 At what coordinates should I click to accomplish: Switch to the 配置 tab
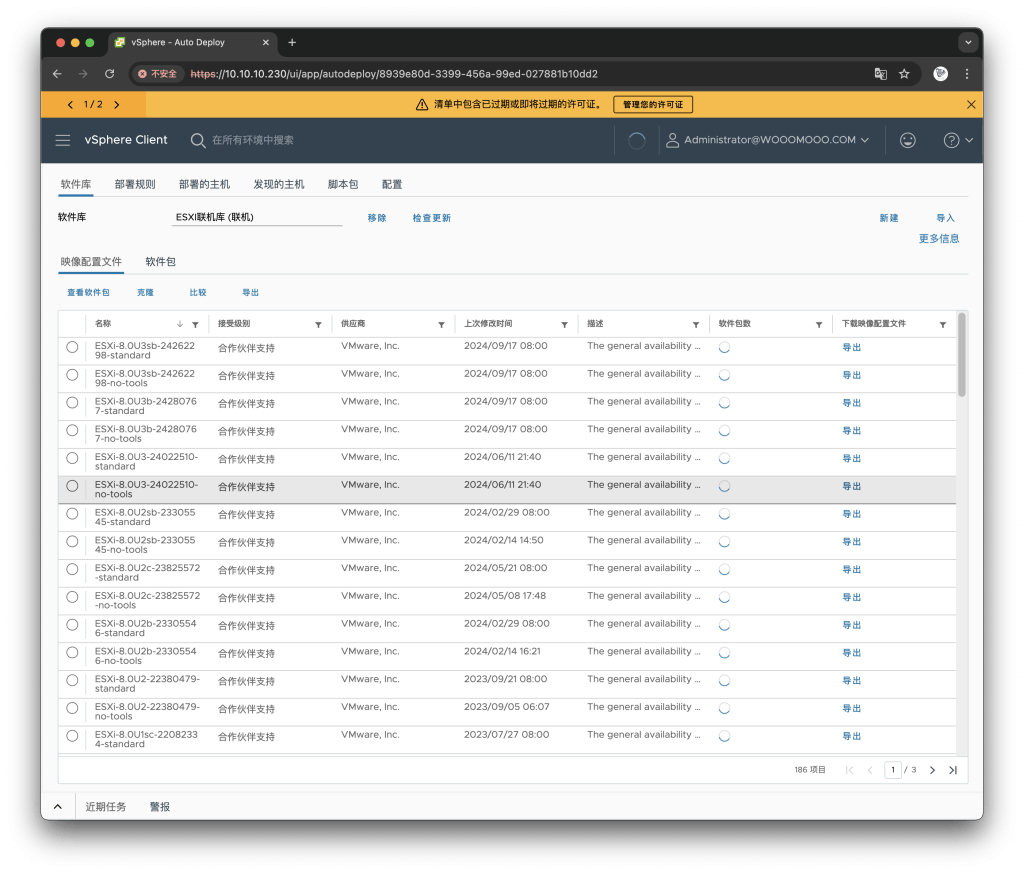(x=392, y=184)
